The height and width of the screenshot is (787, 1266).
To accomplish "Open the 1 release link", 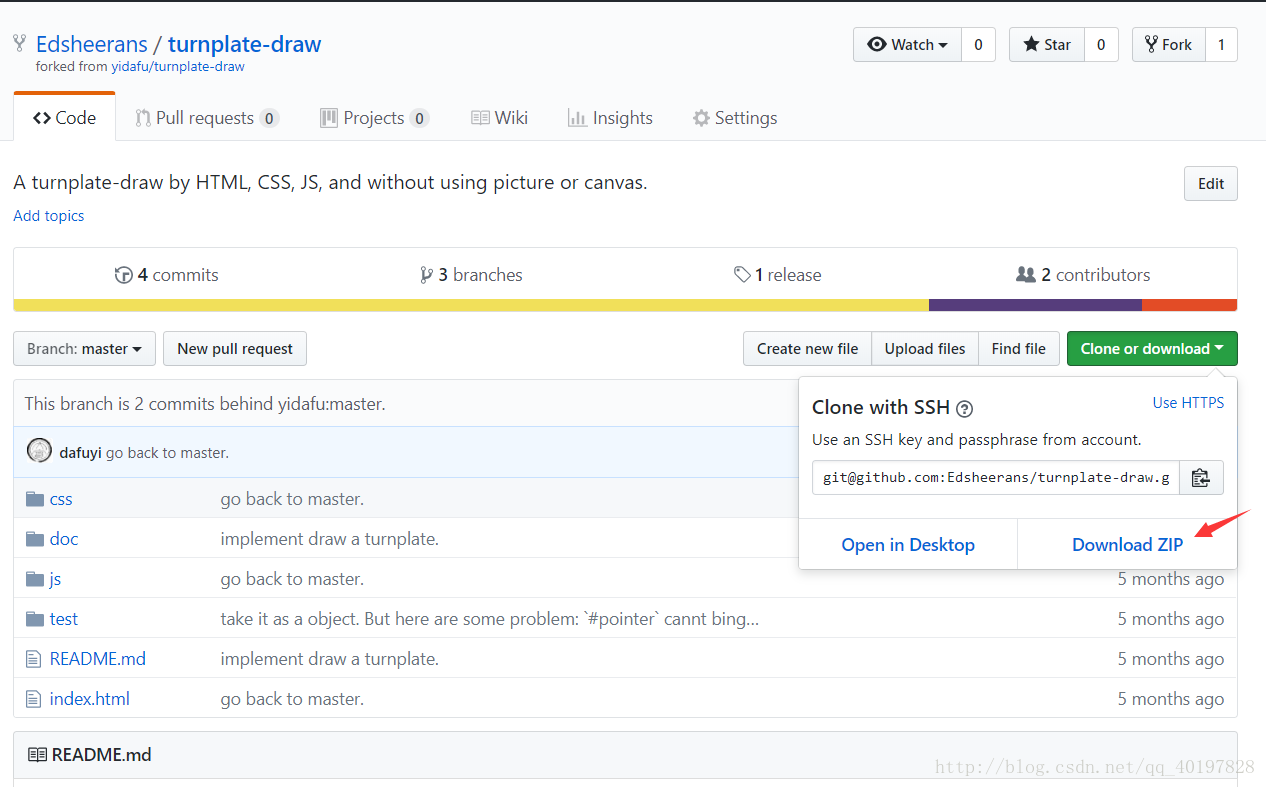I will point(777,275).
